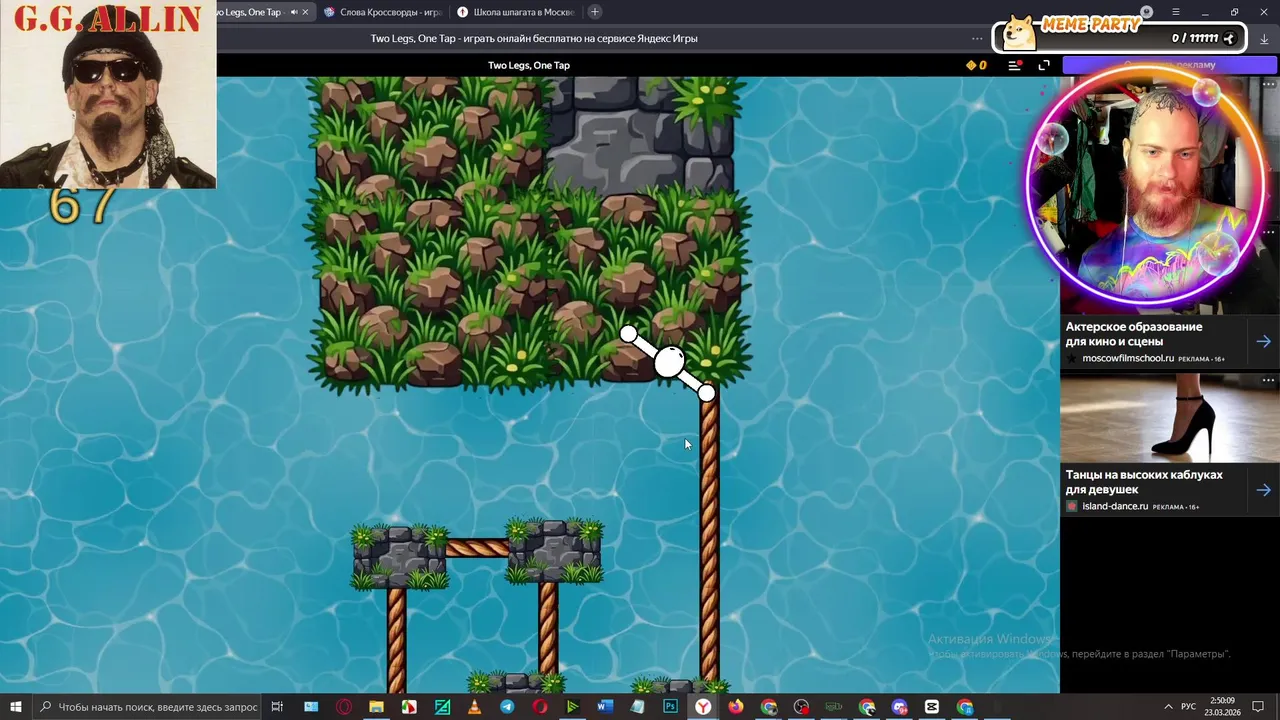Screen dimensions: 1280x720
Task: Open the Актерское образование для кино и сцены ad
Action: pyautogui.click(x=1134, y=334)
